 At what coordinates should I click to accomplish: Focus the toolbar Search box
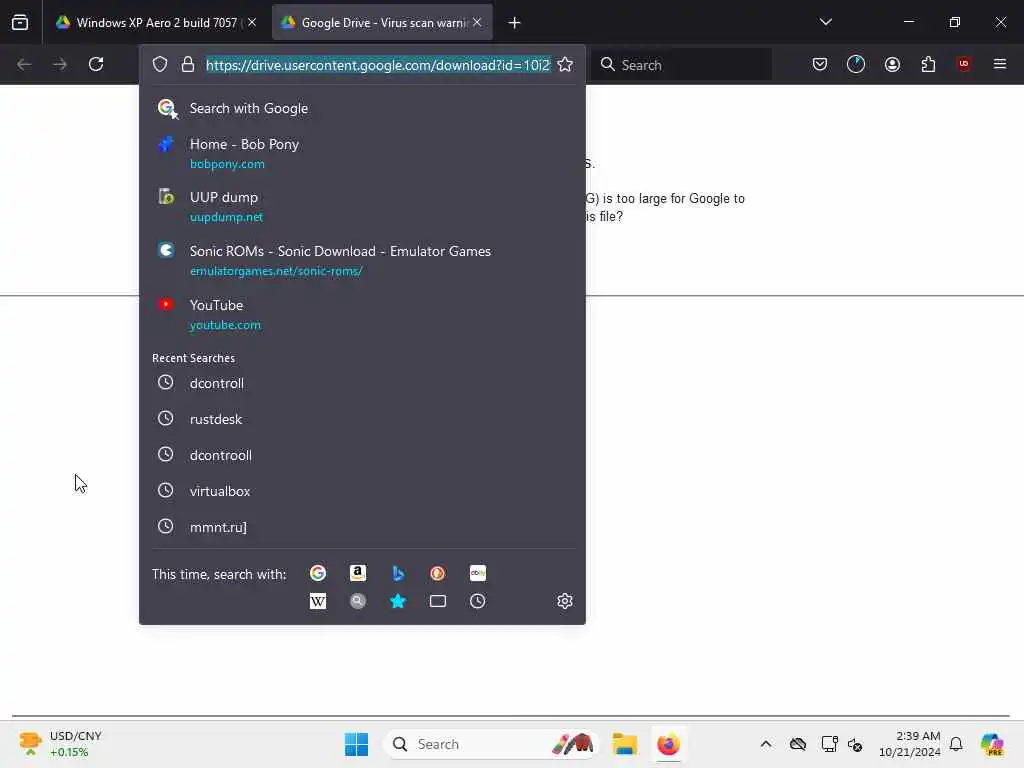click(681, 65)
